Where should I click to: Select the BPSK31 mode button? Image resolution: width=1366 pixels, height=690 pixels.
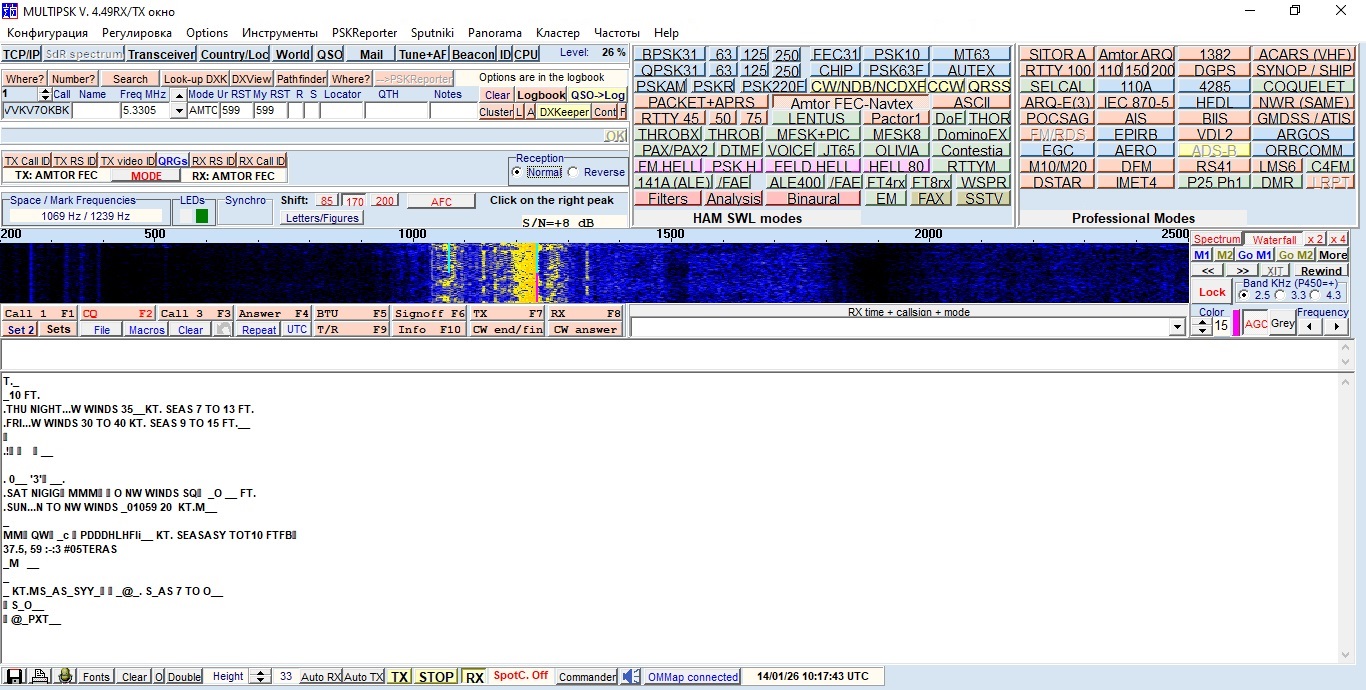coord(670,54)
